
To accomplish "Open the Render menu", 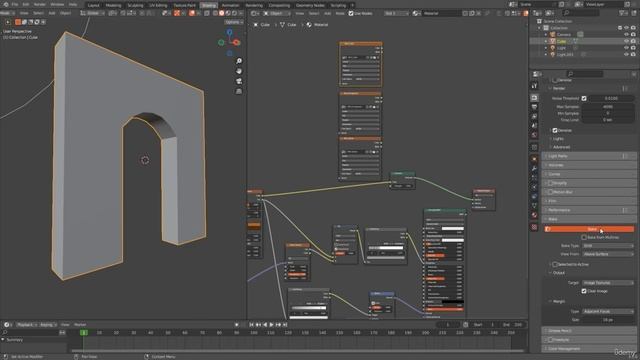I will coord(40,4).
